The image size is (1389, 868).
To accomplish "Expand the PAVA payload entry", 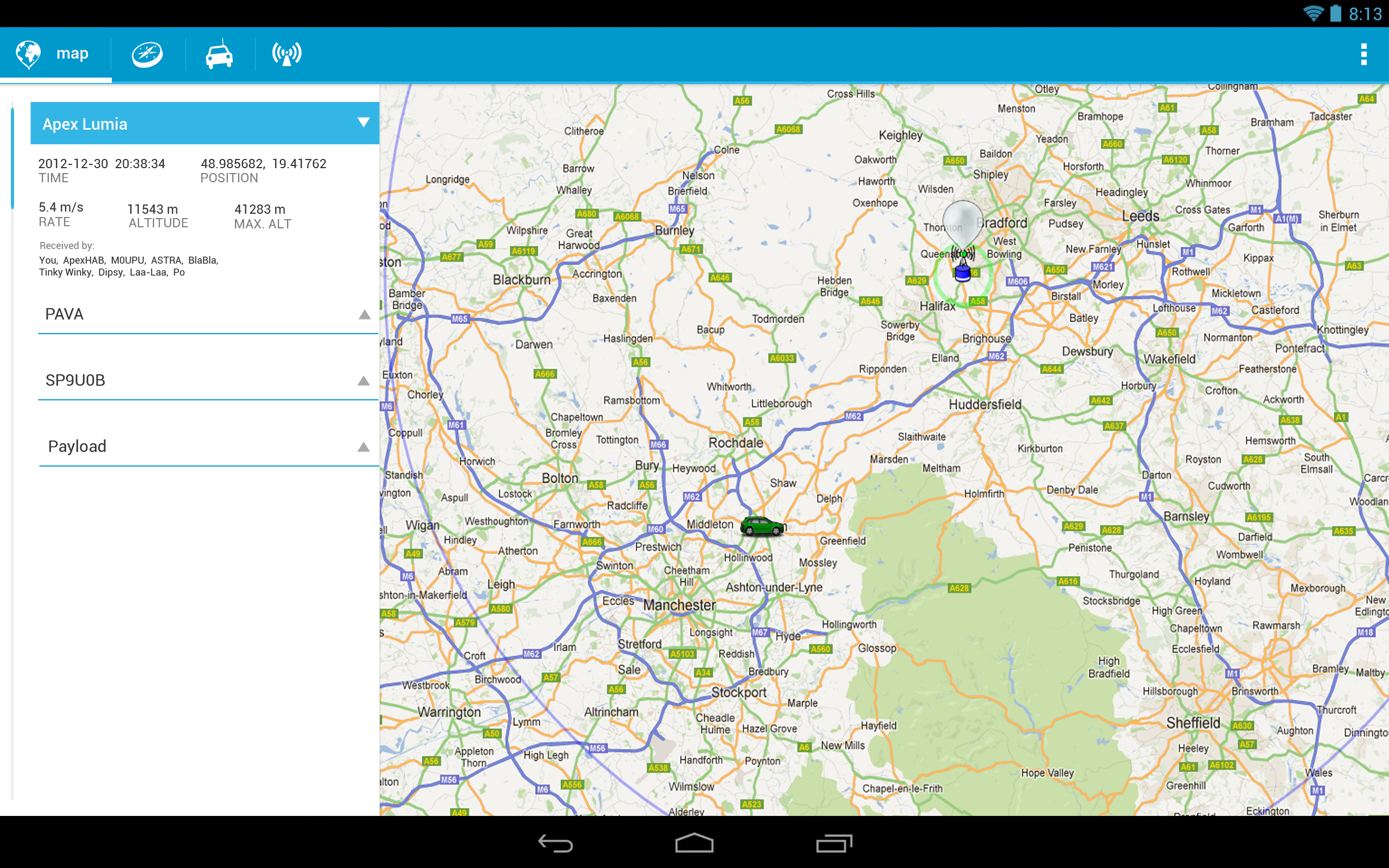I will tap(208, 315).
